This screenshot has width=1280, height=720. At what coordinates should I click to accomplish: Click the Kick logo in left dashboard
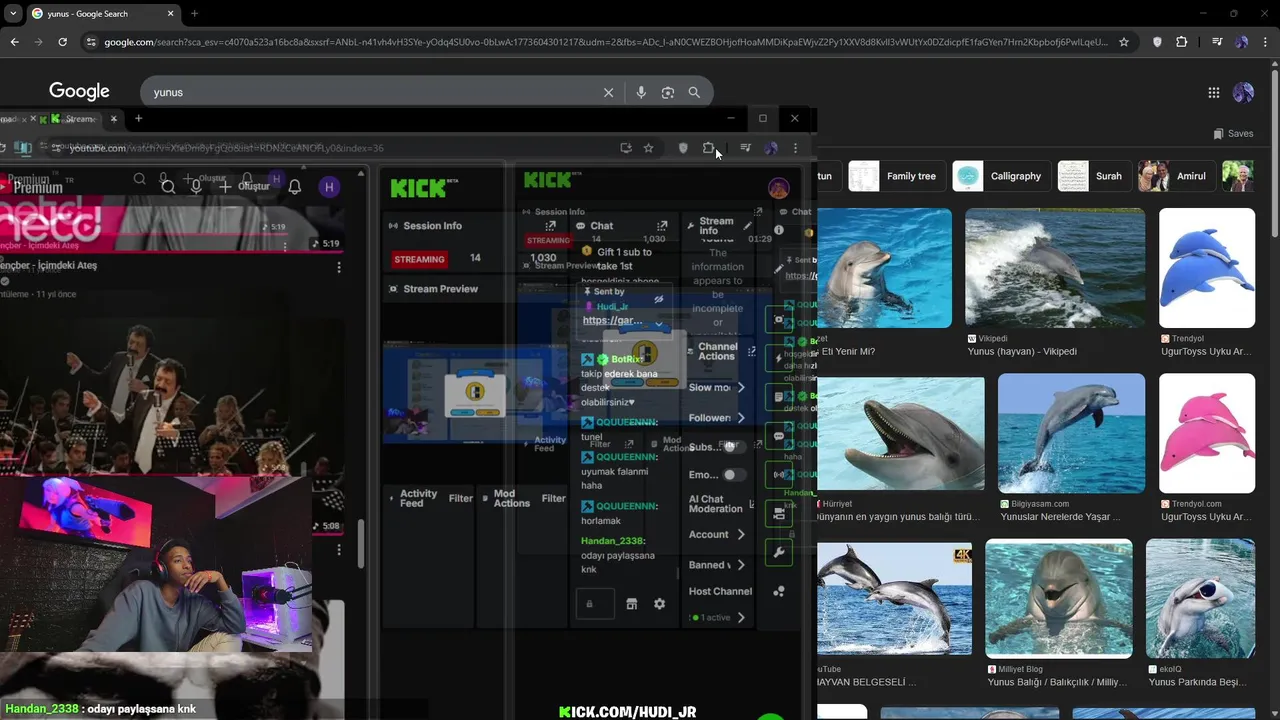pyautogui.click(x=419, y=187)
